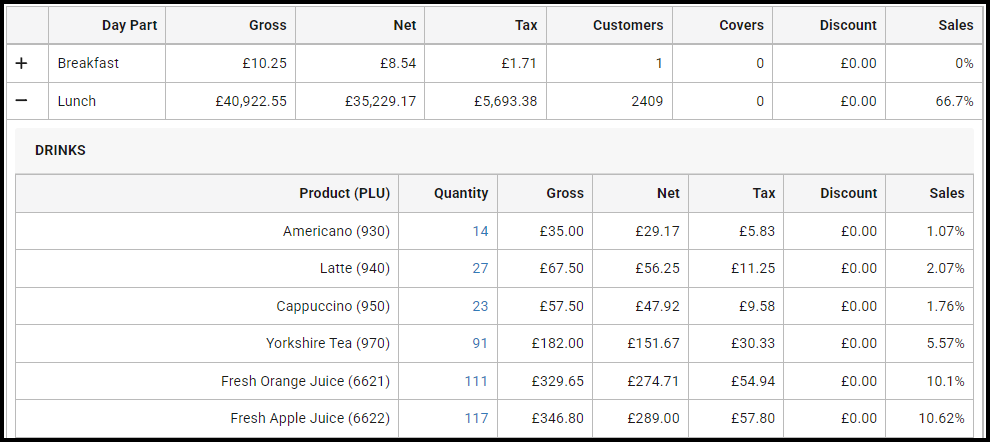Click the Covers column header
This screenshot has width=990, height=442.
(x=741, y=25)
